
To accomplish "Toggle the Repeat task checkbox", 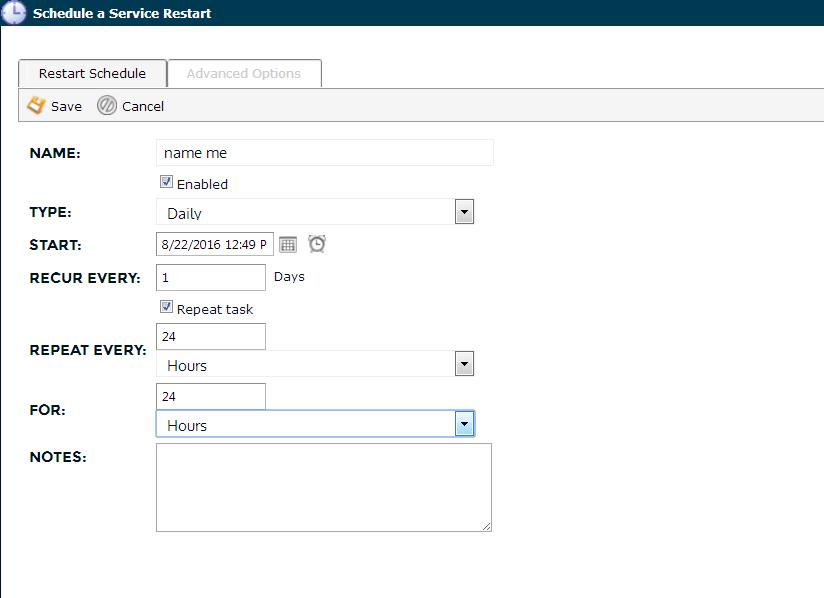I will tap(167, 307).
